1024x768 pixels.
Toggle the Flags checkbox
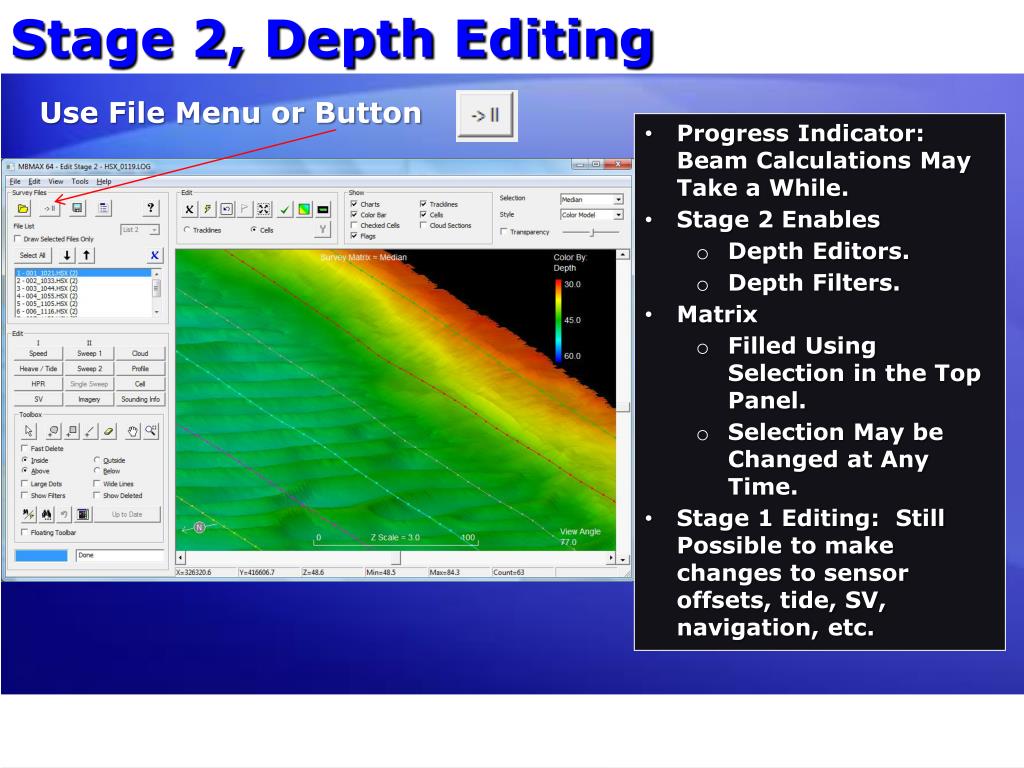(x=354, y=236)
